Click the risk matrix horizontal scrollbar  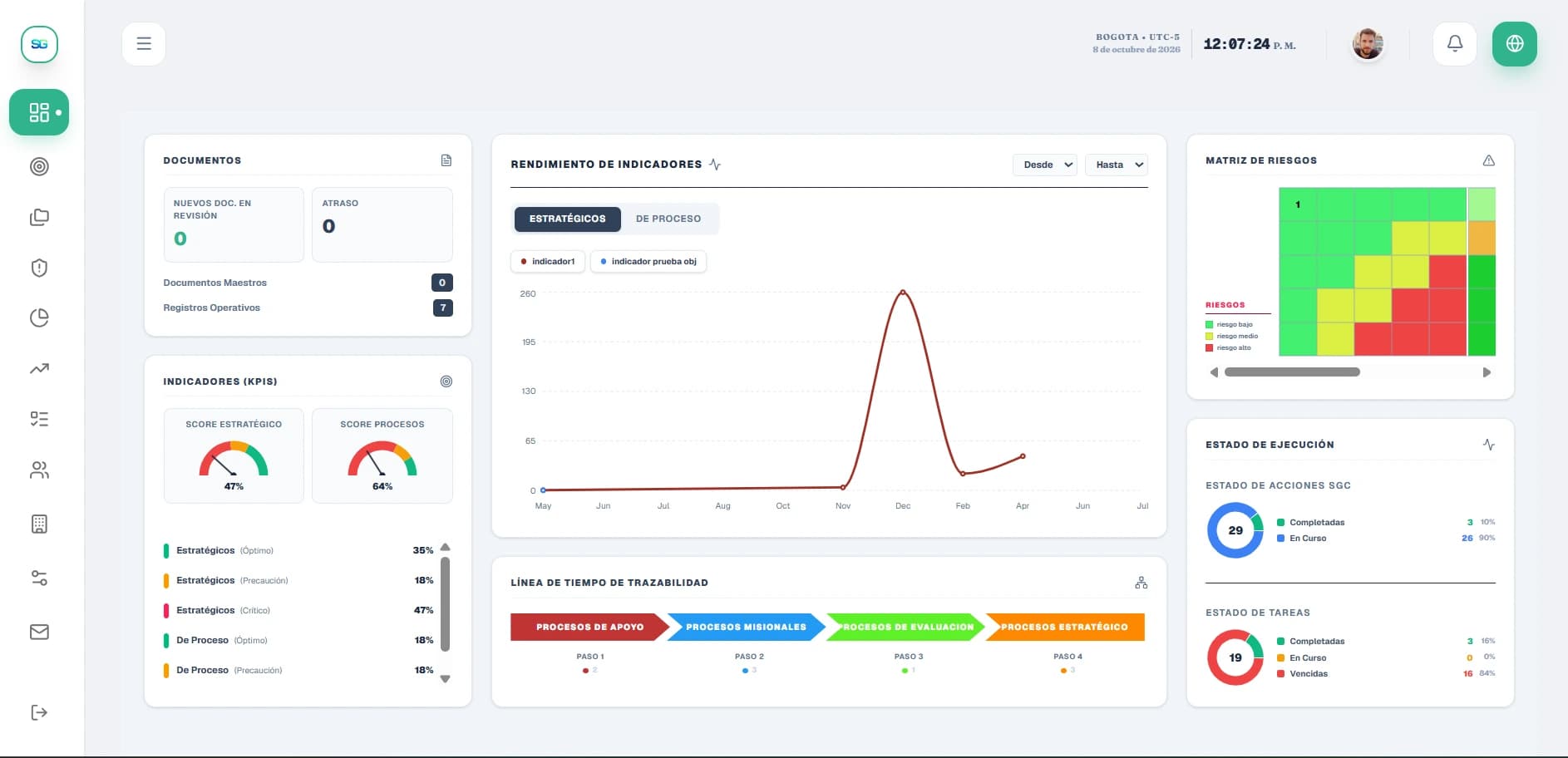[1292, 372]
